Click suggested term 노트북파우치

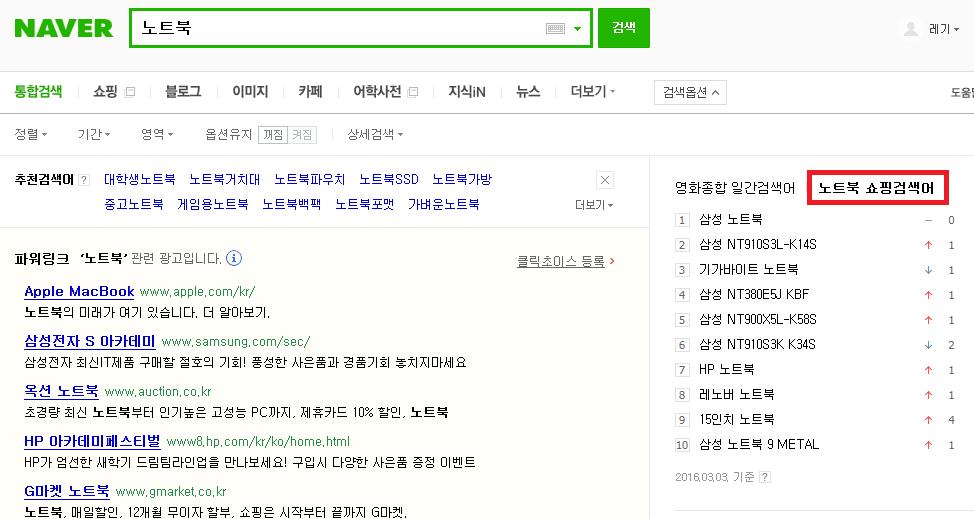(309, 179)
